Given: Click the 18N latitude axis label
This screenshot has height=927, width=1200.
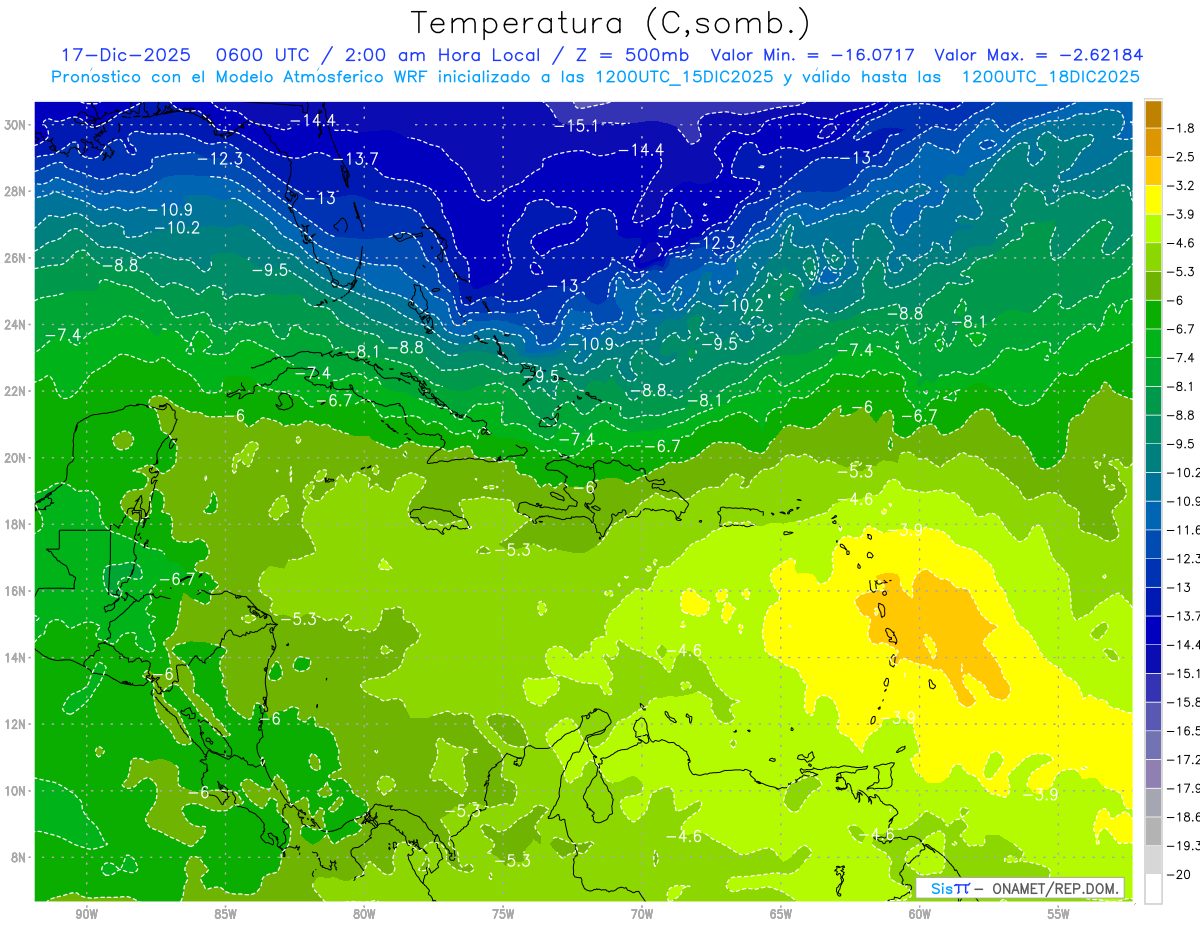Looking at the screenshot, I should [17, 524].
